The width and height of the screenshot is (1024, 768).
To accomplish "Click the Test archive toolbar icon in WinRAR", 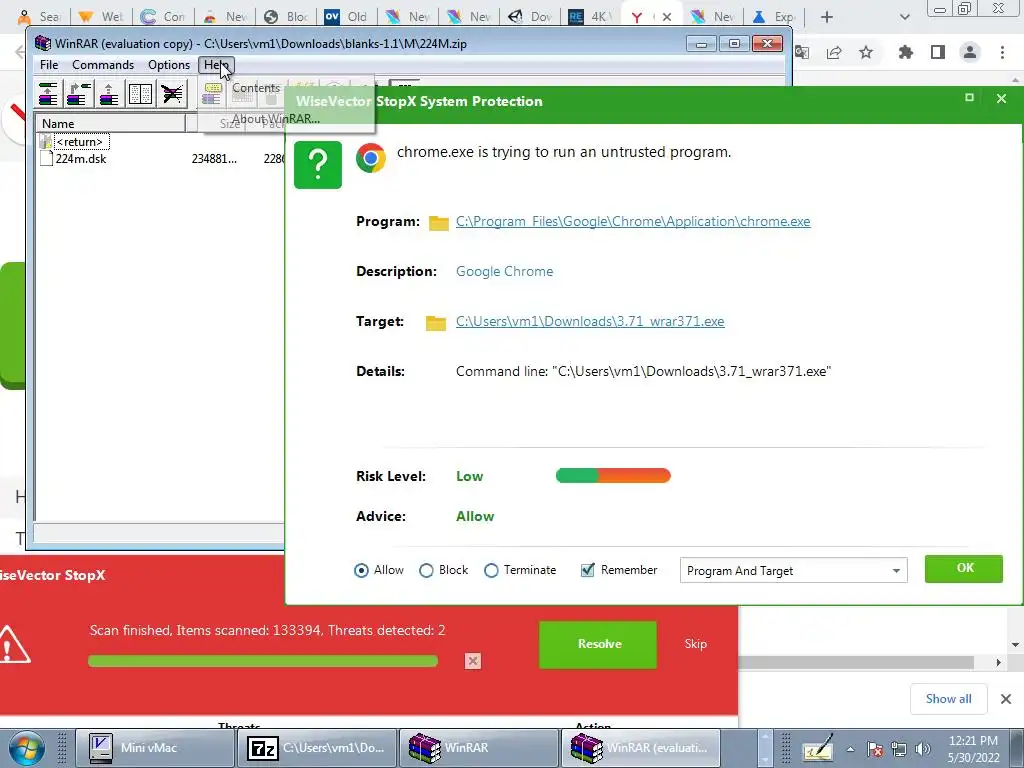I will [109, 93].
